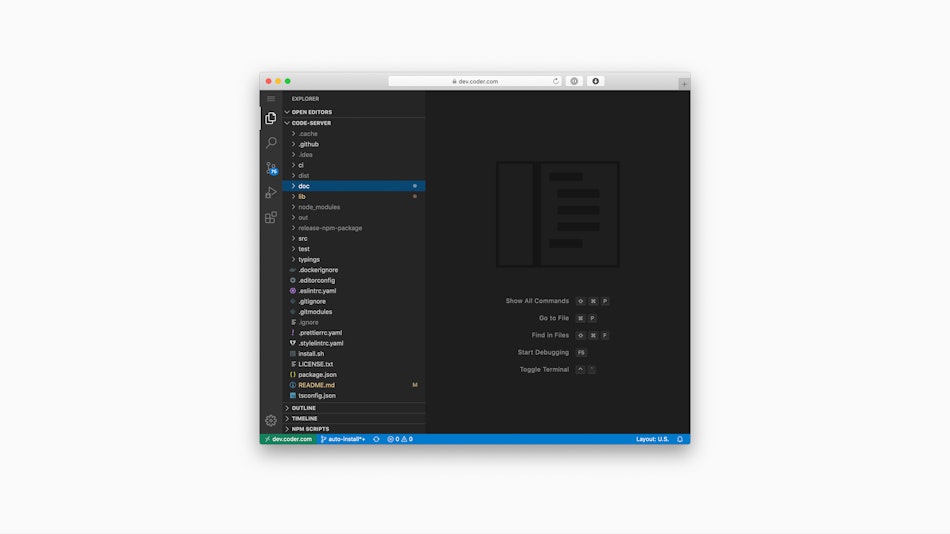Click the browser privacy shield button
950x534 pixels.
574,81
